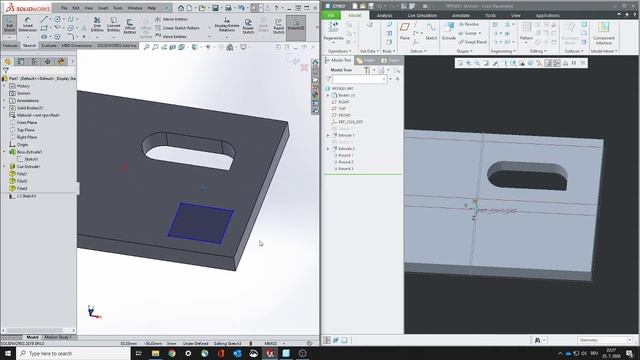This screenshot has height=360, width=640.
Task: Open File Explorer from the Windows taskbar
Action: tap(156, 353)
